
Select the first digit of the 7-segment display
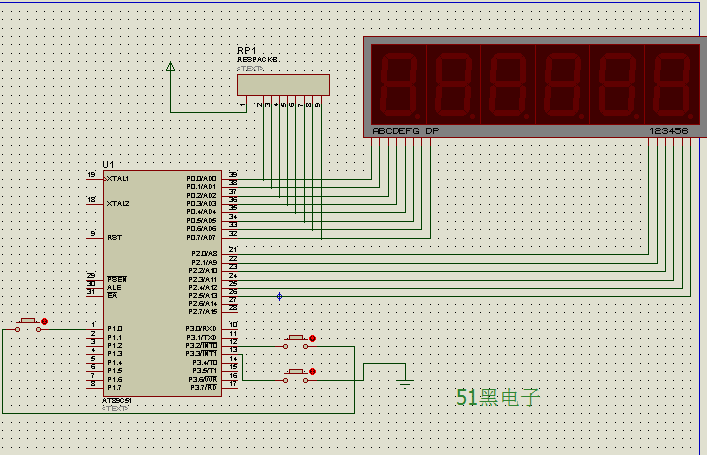[x=399, y=84]
